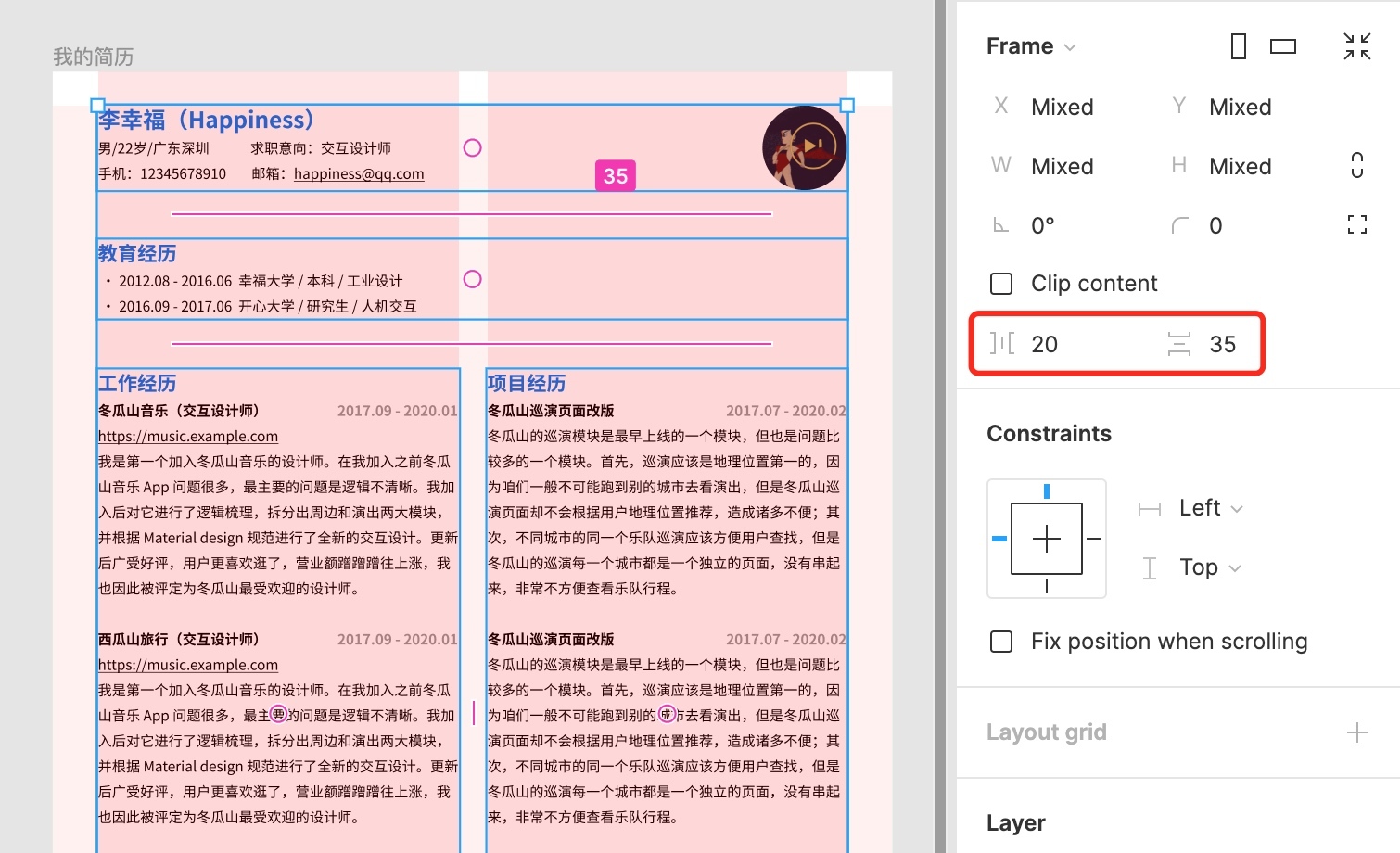Screen dimensions: 1400x853
Task: Click vertical spacing icon next to 35
Action: [1179, 344]
